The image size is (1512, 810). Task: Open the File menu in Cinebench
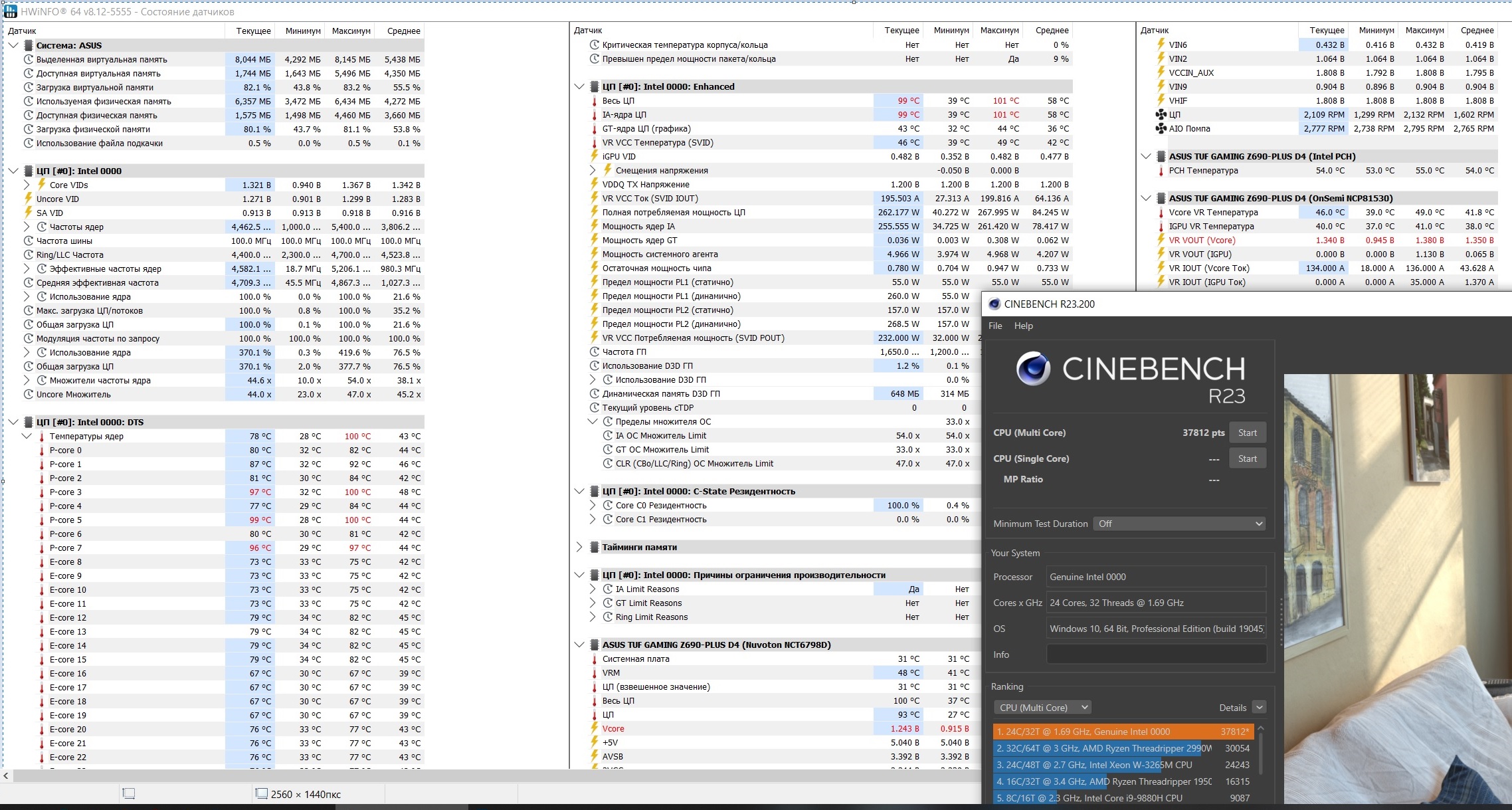tap(995, 326)
